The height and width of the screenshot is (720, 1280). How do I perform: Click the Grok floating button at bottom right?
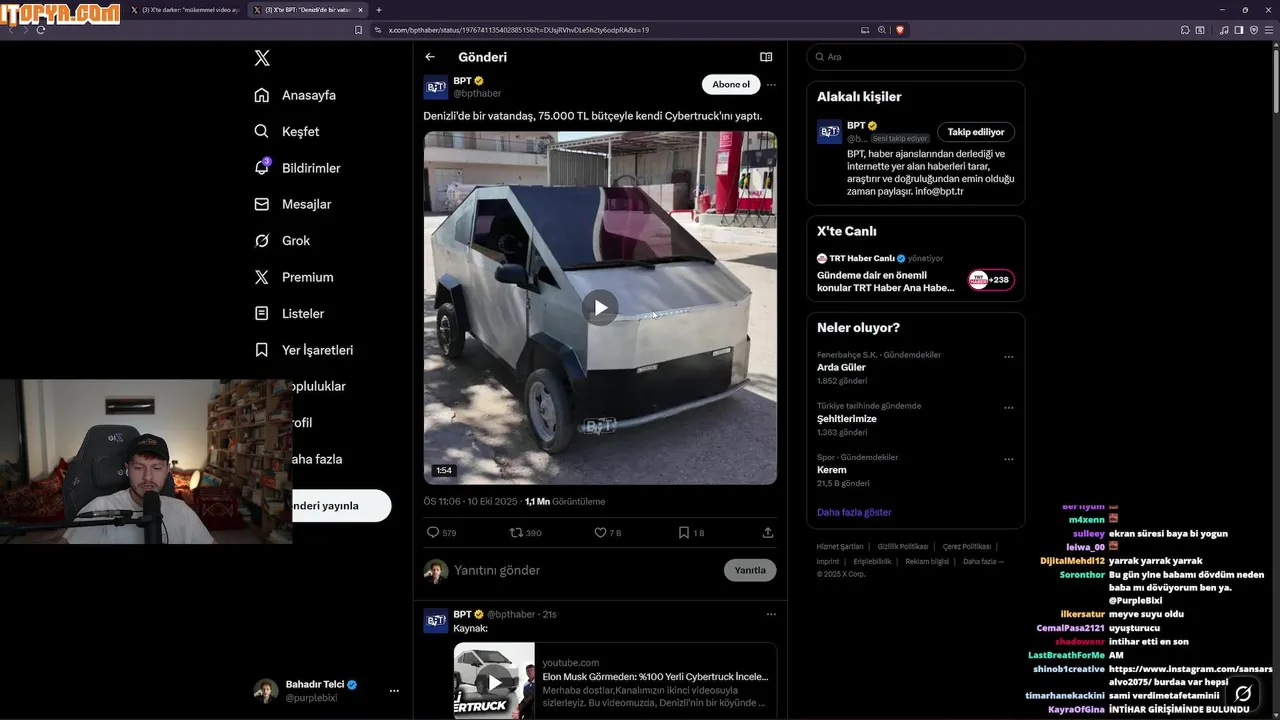pyautogui.click(x=1243, y=693)
